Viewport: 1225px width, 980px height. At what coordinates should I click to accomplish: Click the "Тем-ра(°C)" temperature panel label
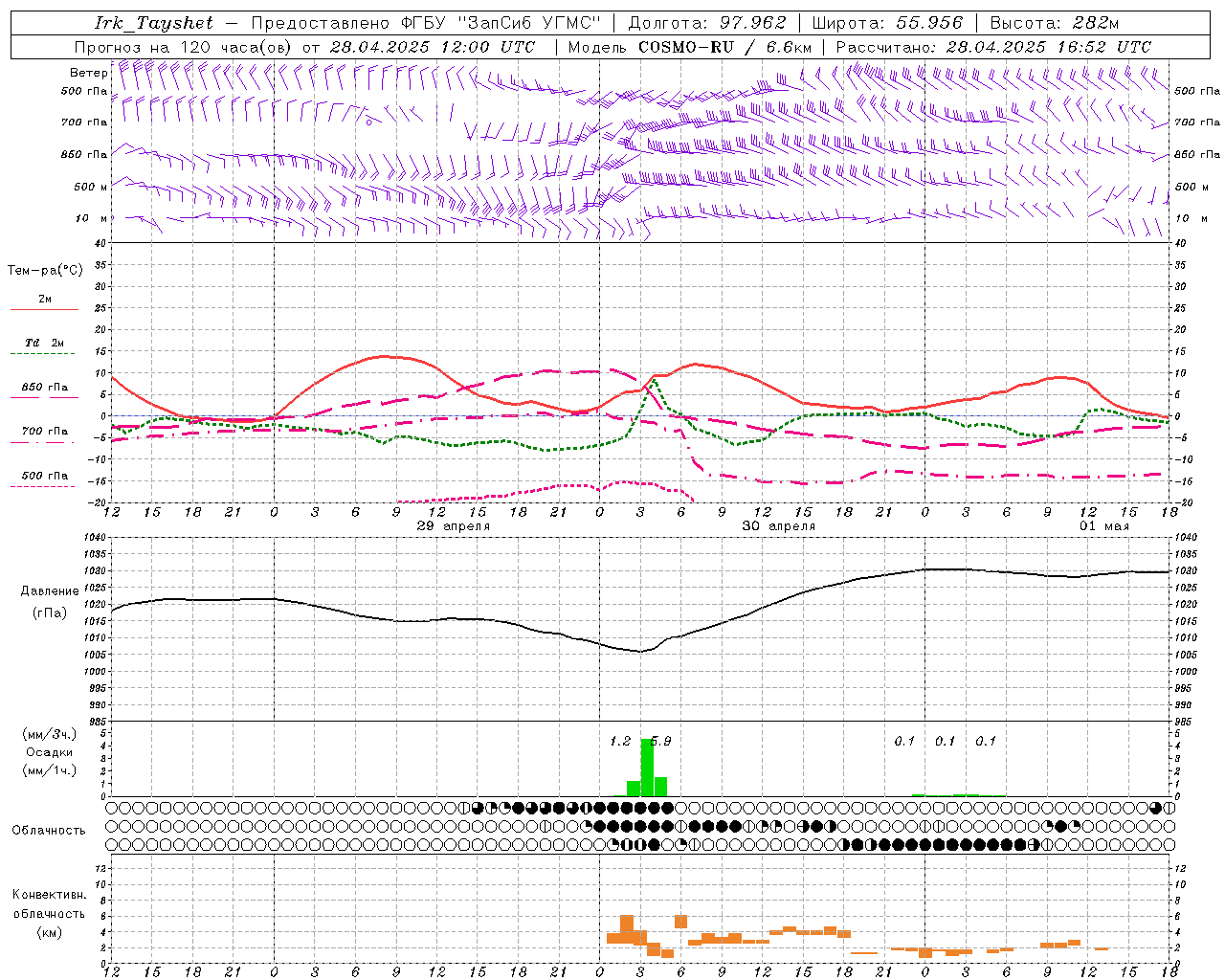pyautogui.click(x=45, y=271)
